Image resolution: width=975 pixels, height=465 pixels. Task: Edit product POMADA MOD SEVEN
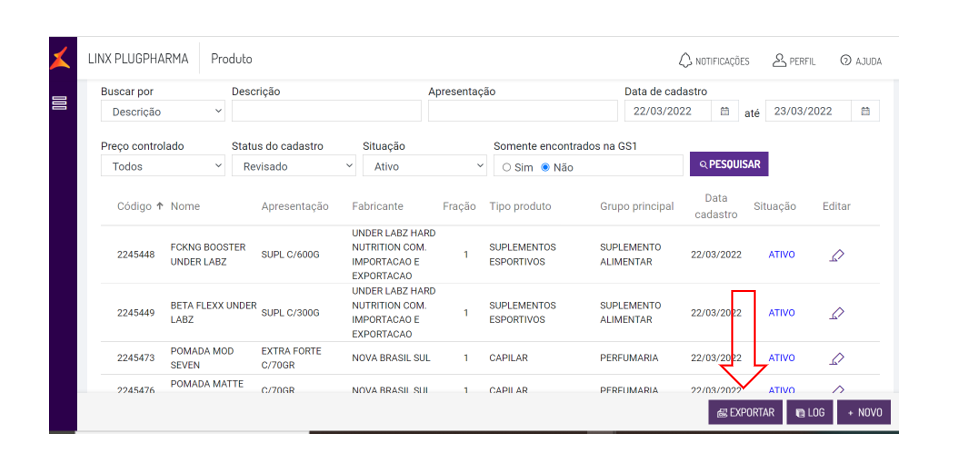[x=837, y=358]
